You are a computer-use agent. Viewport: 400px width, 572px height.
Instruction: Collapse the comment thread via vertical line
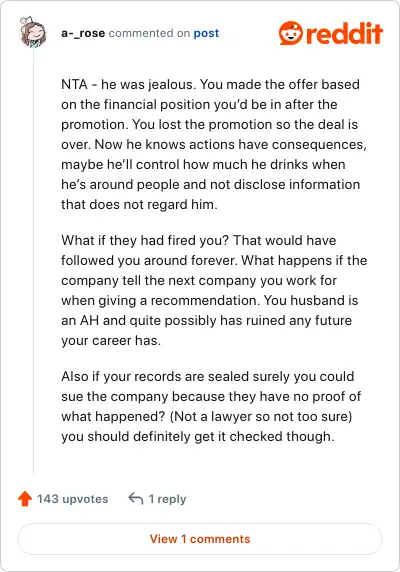tap(34, 263)
